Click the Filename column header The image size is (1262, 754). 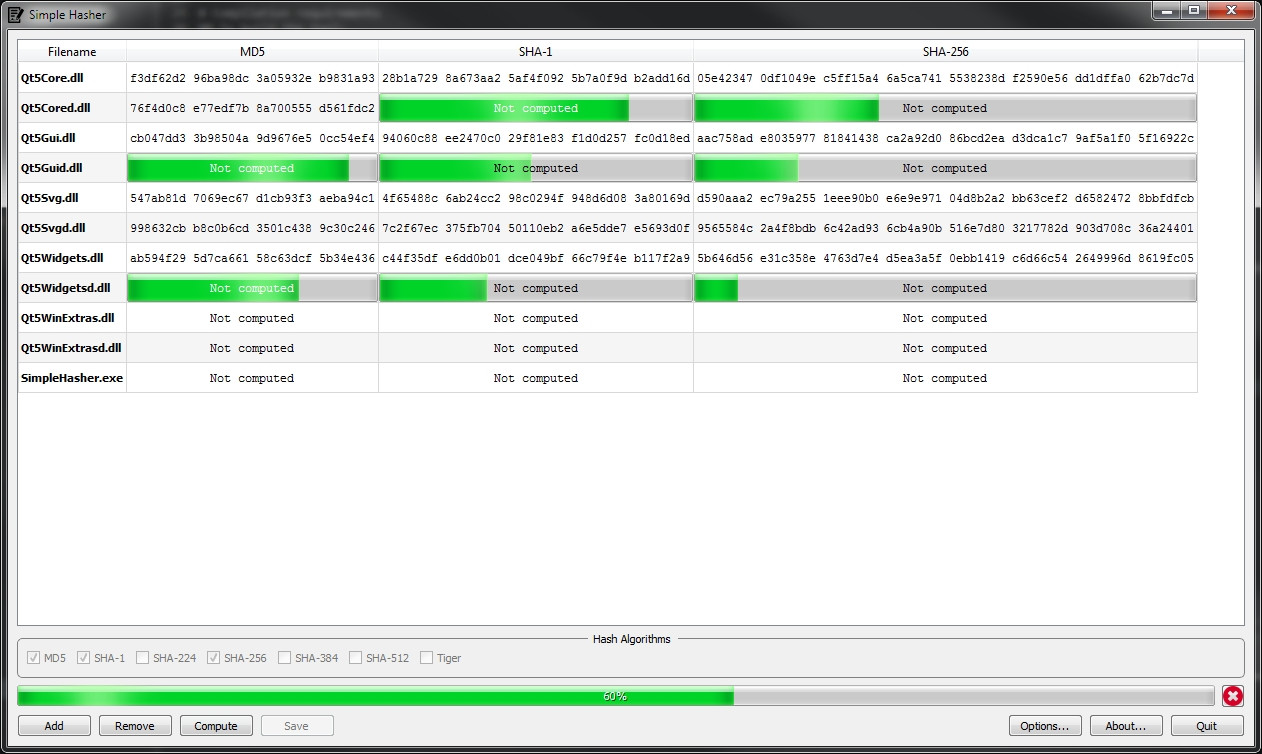pyautogui.click(x=72, y=52)
